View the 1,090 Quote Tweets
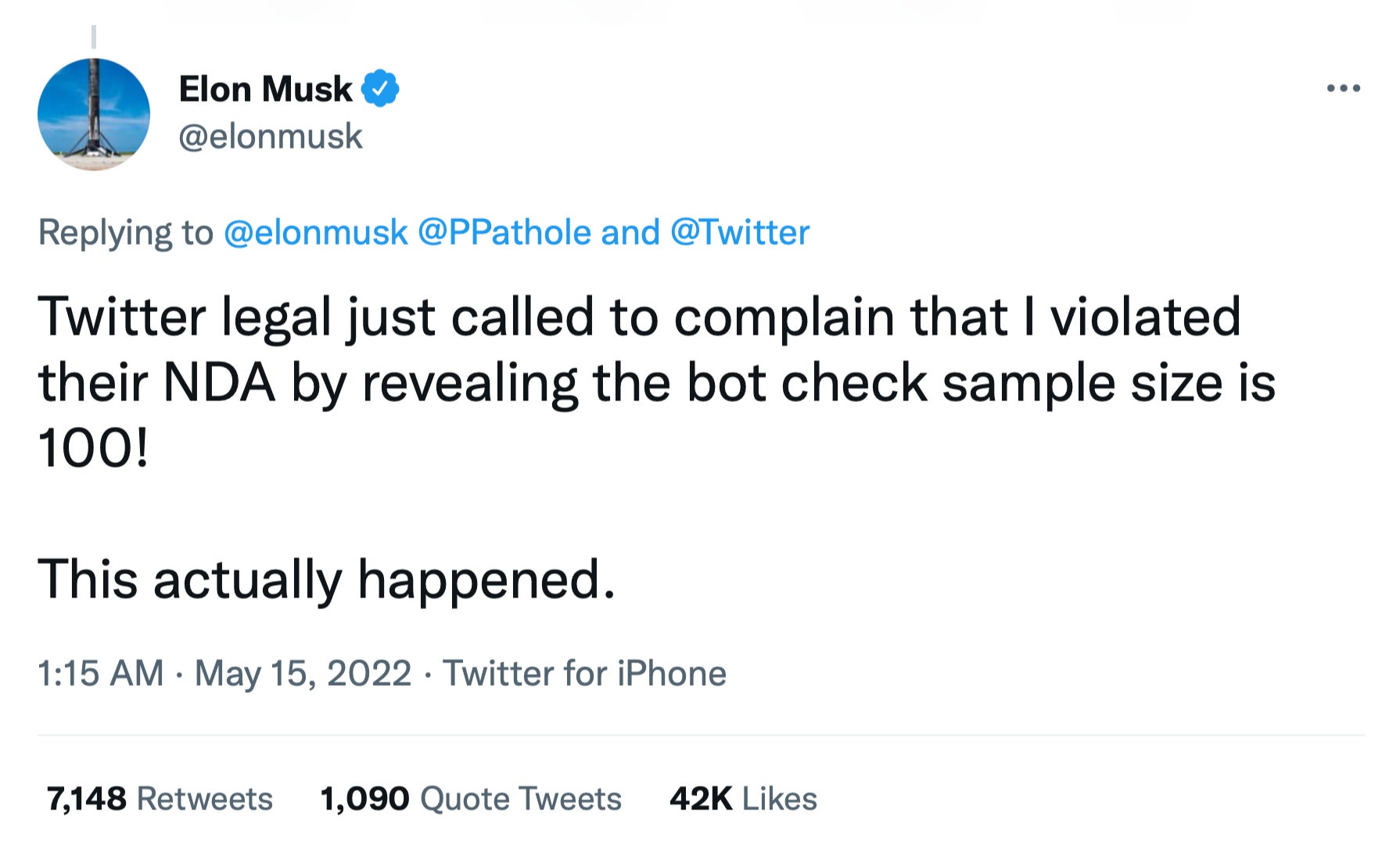The height and width of the screenshot is (854, 1400). point(471,798)
